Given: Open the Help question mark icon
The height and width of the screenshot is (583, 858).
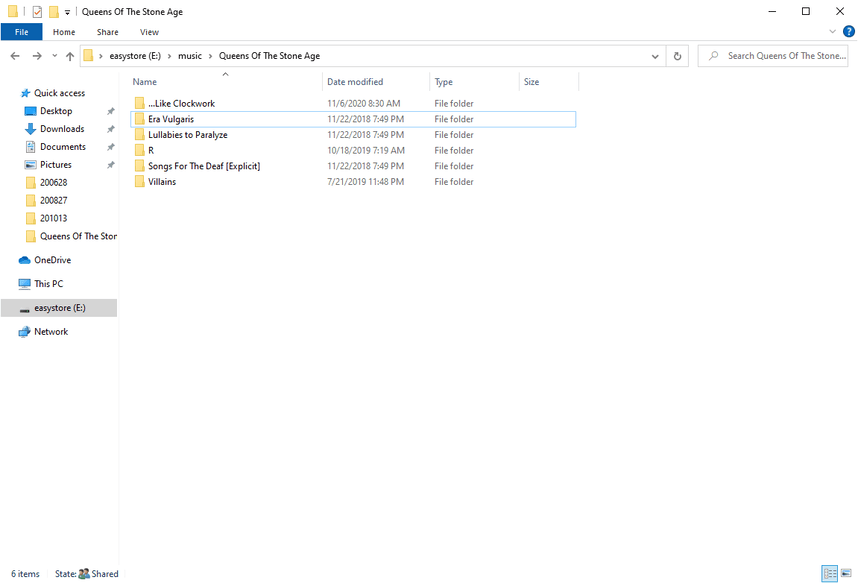Looking at the screenshot, I should point(848,31).
